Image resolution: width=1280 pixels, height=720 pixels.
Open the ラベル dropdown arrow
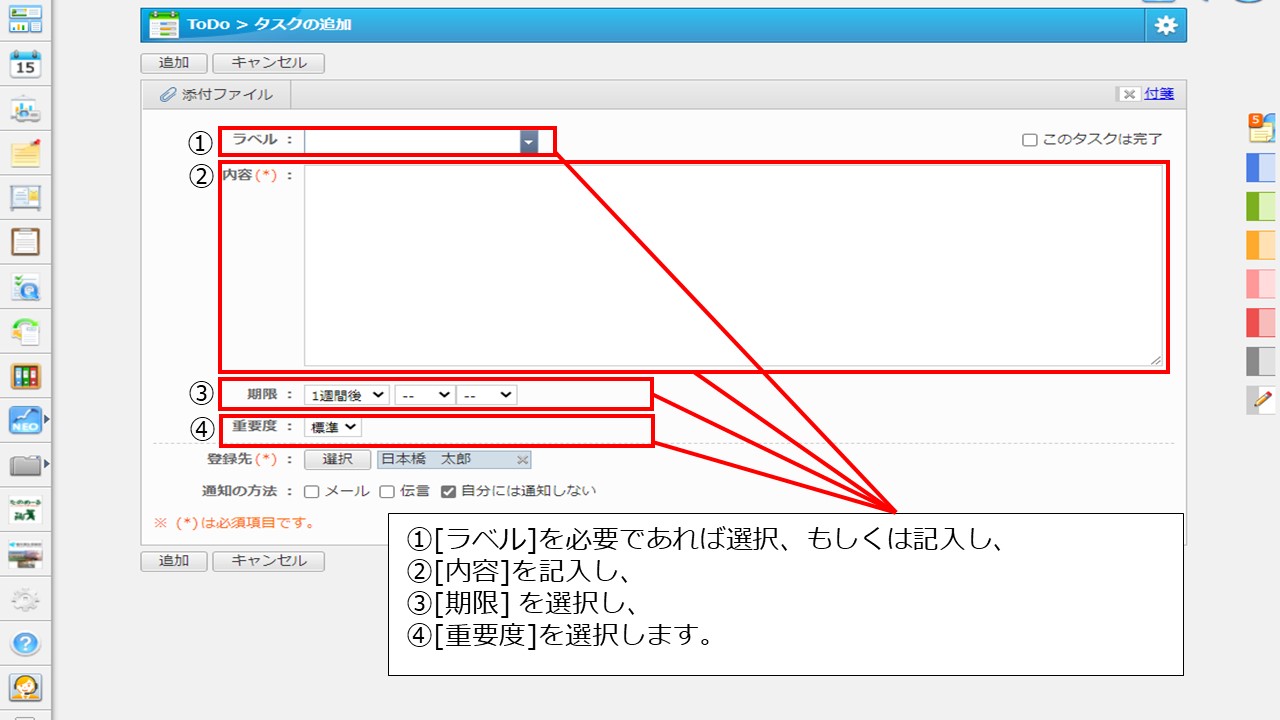(529, 143)
